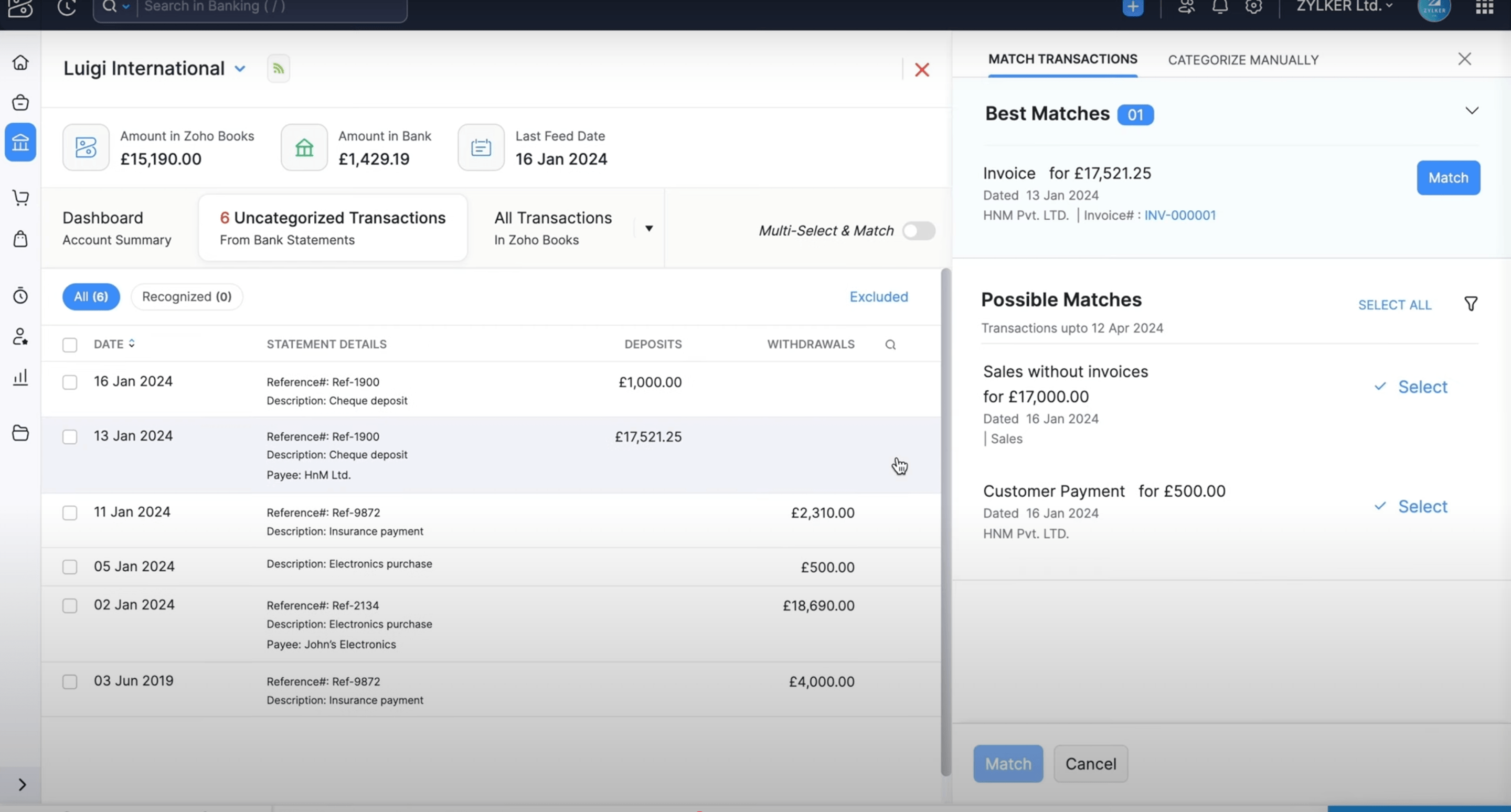Viewport: 1511px width, 812px height.
Task: Open the Dashboard Account Summary tab
Action: [118, 228]
